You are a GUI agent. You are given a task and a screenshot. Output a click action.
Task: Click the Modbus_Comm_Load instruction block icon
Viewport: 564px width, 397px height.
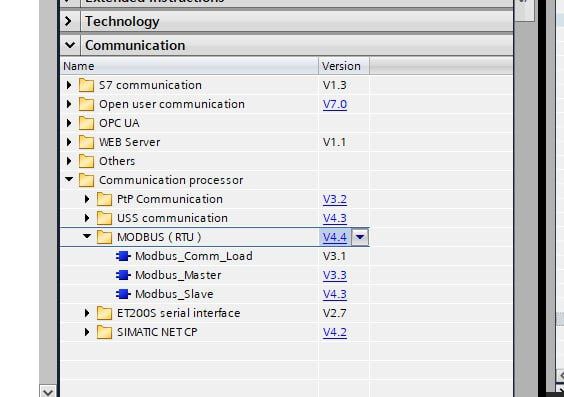coord(123,256)
